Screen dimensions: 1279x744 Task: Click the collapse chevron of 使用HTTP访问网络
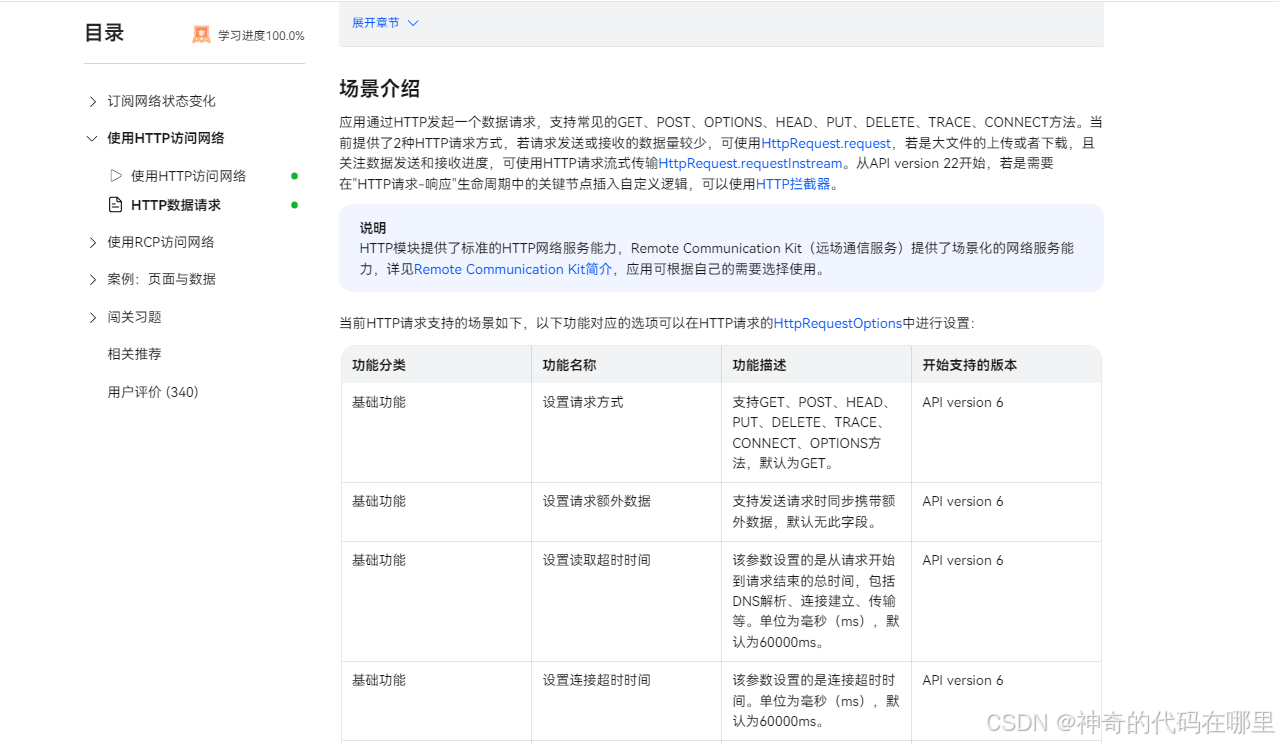click(92, 138)
